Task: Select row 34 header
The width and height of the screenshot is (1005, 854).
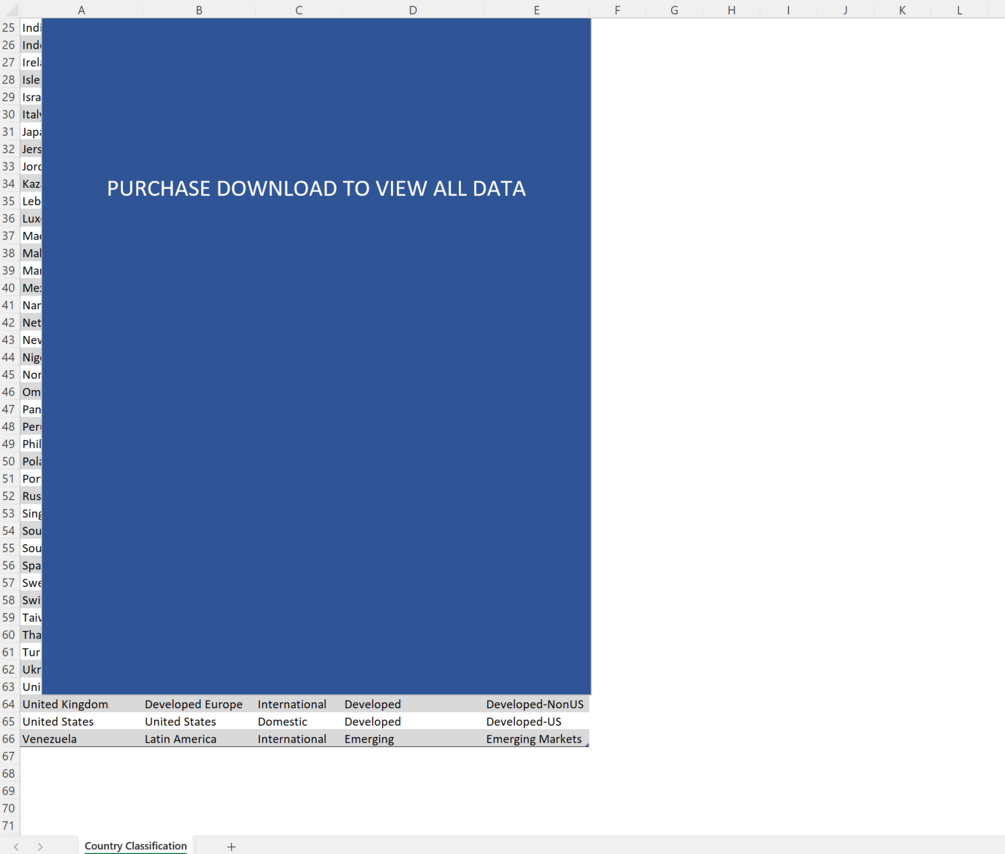Action: (x=9, y=183)
